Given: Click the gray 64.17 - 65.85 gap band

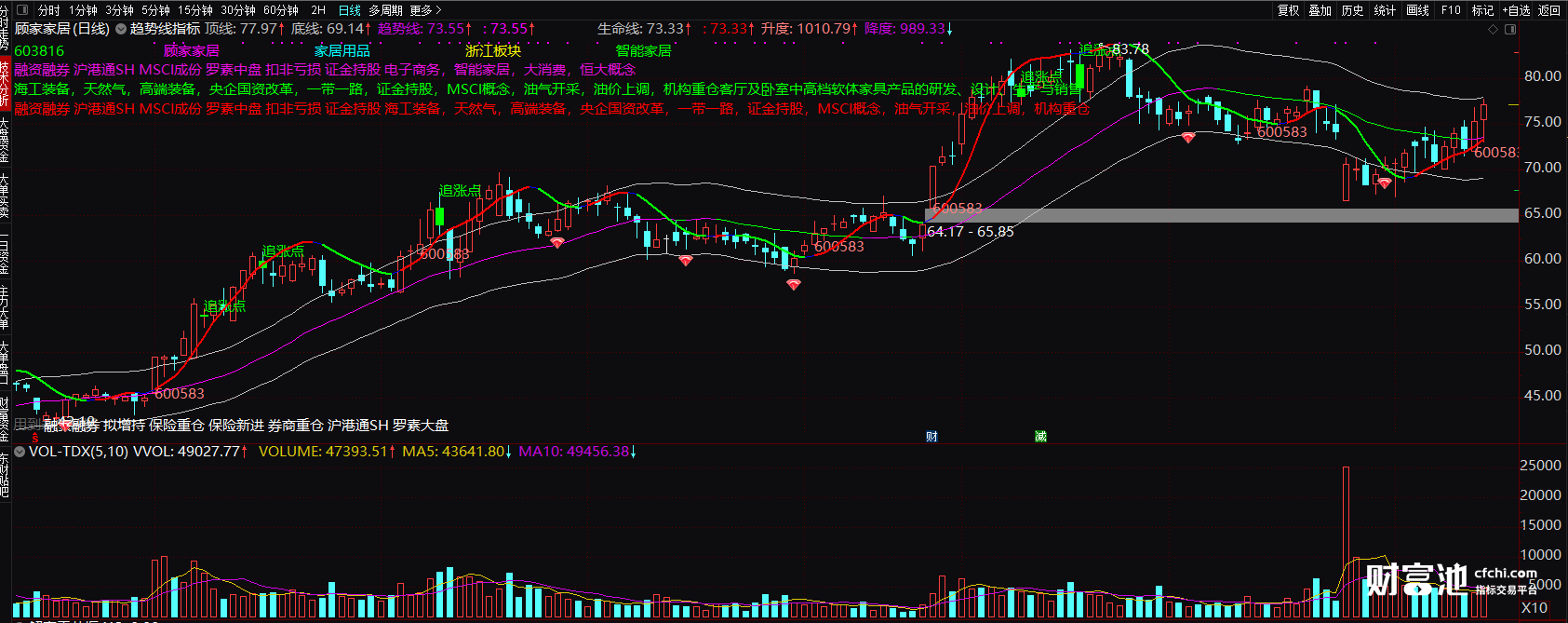Looking at the screenshot, I should click(1222, 215).
